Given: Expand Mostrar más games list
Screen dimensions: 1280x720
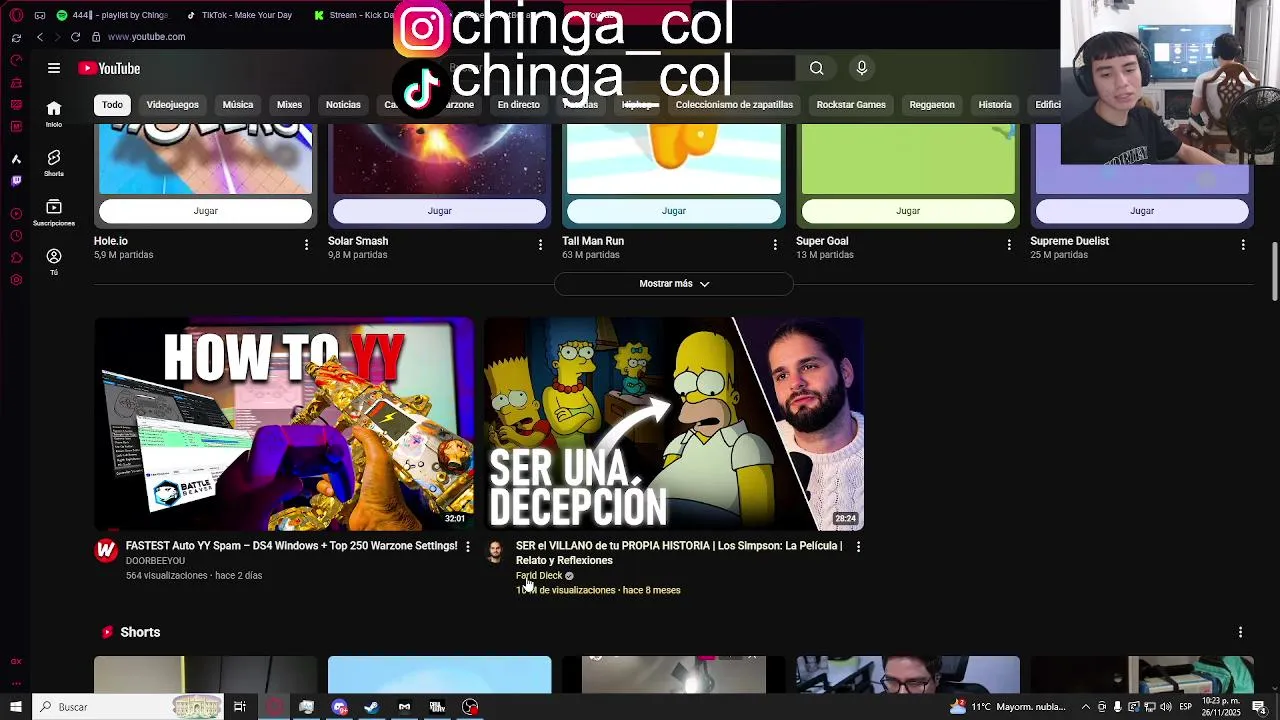Looking at the screenshot, I should pyautogui.click(x=674, y=284).
